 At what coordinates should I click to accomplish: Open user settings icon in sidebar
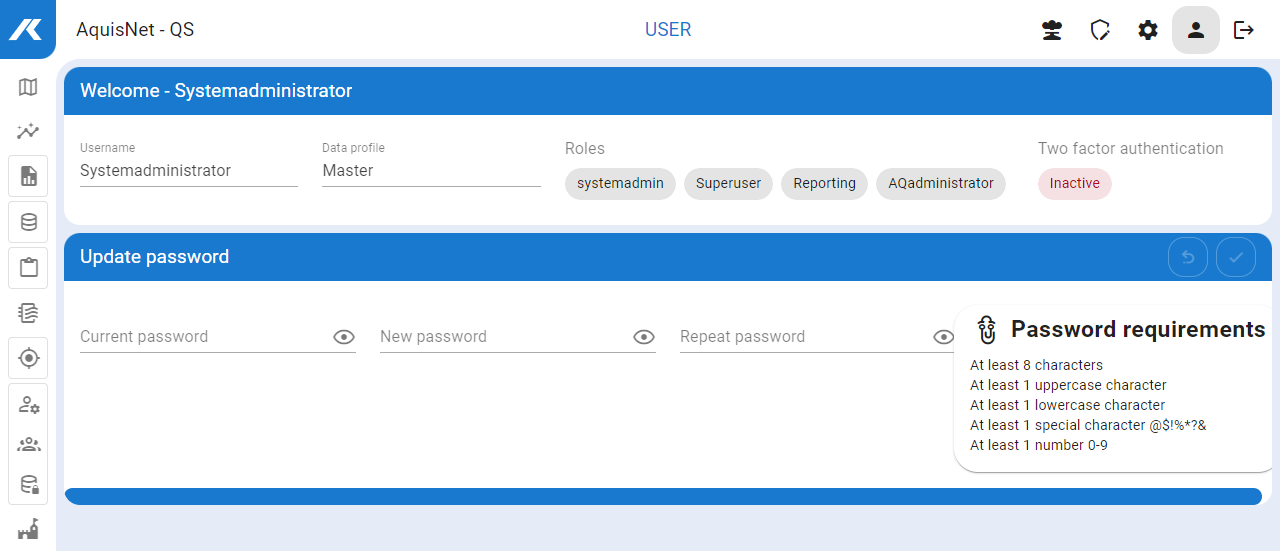[x=28, y=404]
